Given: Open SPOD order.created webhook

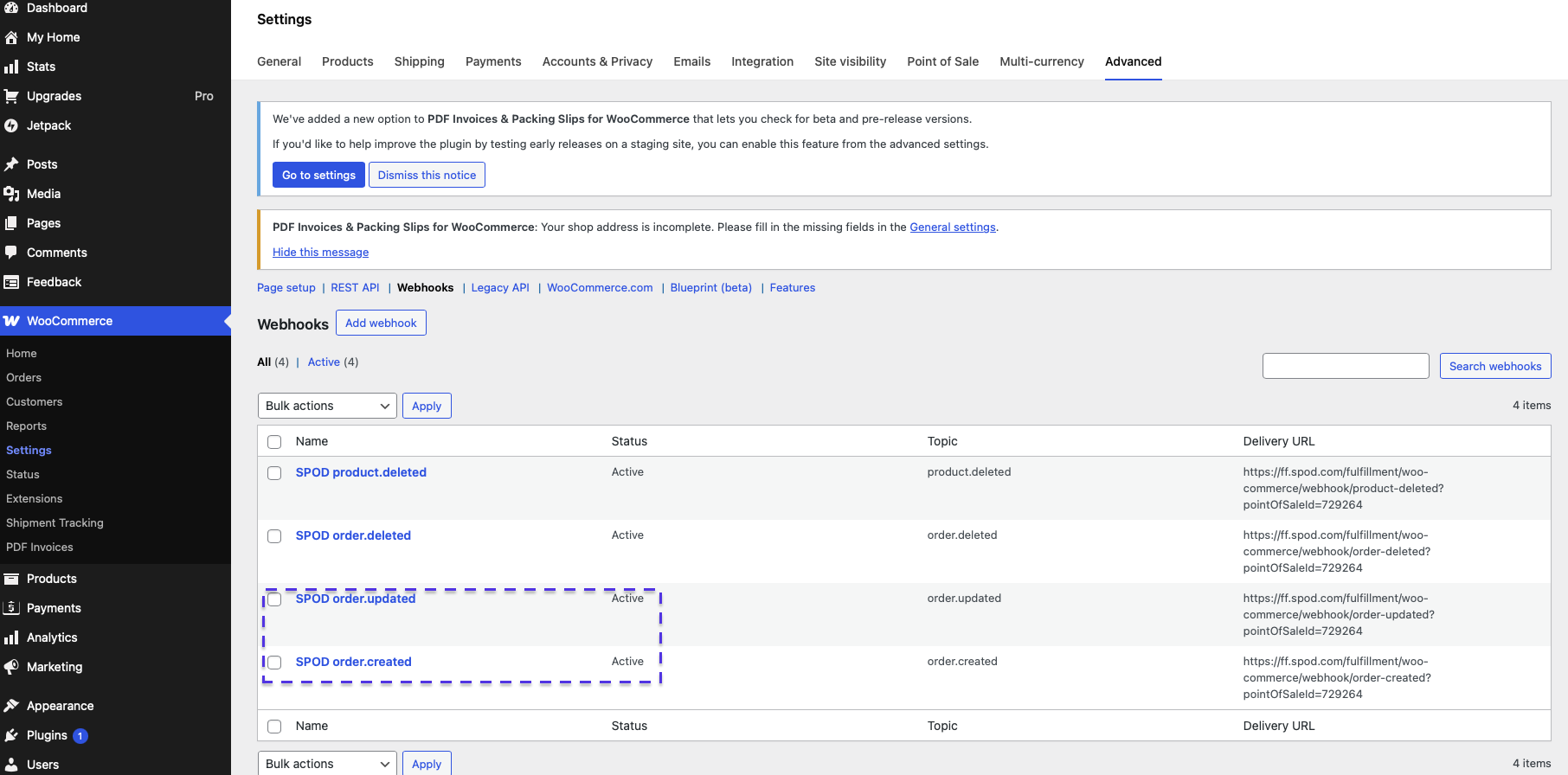Looking at the screenshot, I should point(353,662).
